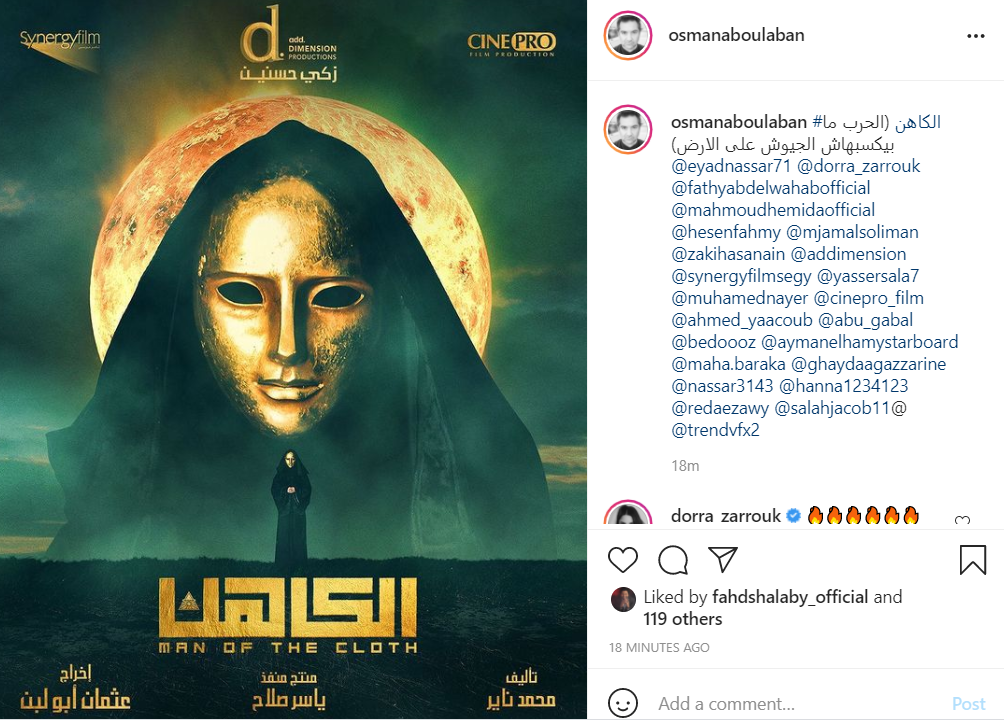
Task: Open comments via the speech bubble icon
Action: click(673, 560)
